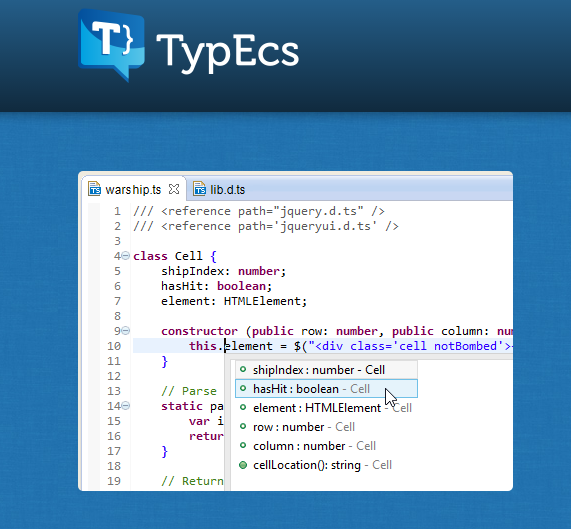Collapse the constructor fold marker at line 9
Viewport: 571px width, 529px height.
pyautogui.click(x=126, y=331)
